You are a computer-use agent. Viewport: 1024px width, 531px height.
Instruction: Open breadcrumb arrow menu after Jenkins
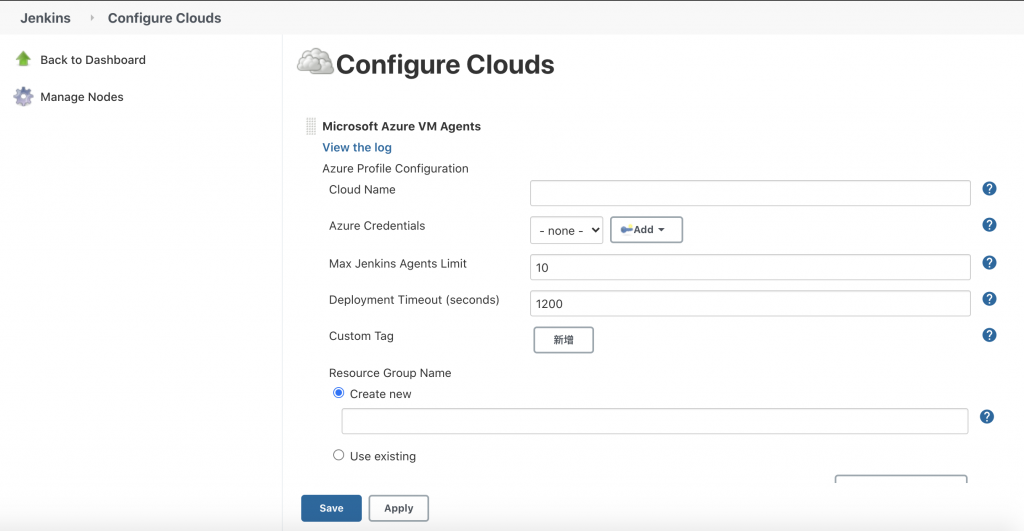[92, 18]
